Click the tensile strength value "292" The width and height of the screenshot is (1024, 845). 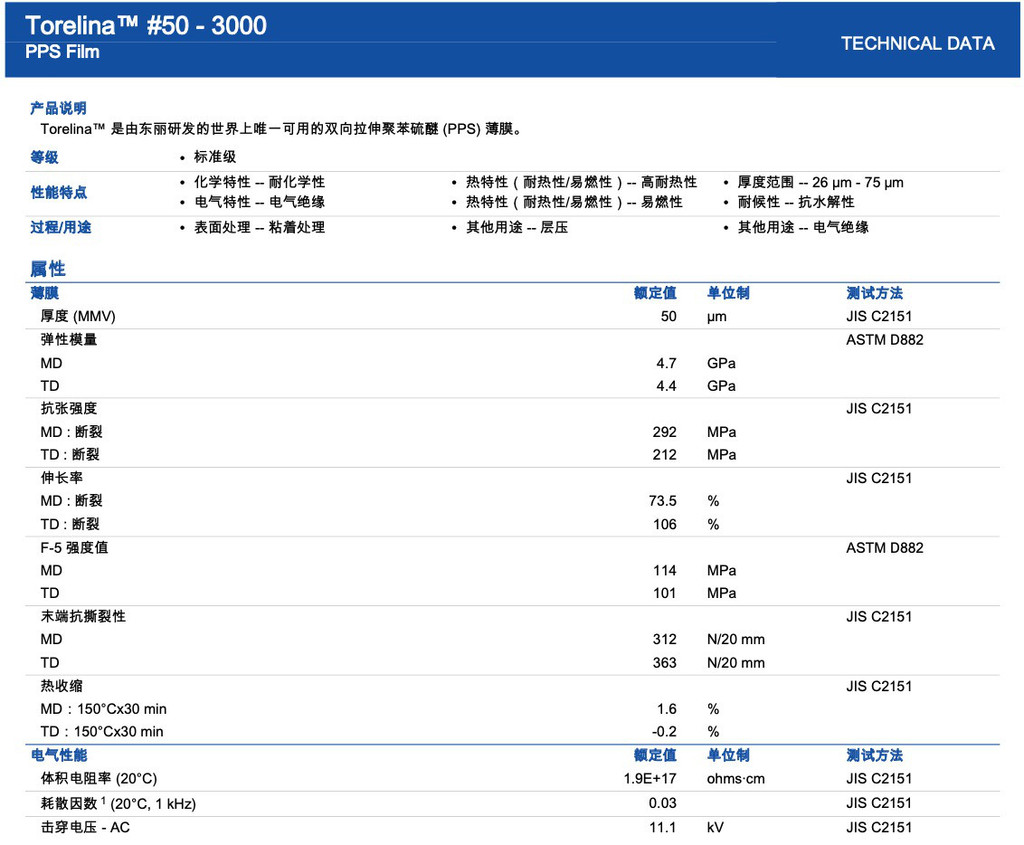[x=665, y=432]
